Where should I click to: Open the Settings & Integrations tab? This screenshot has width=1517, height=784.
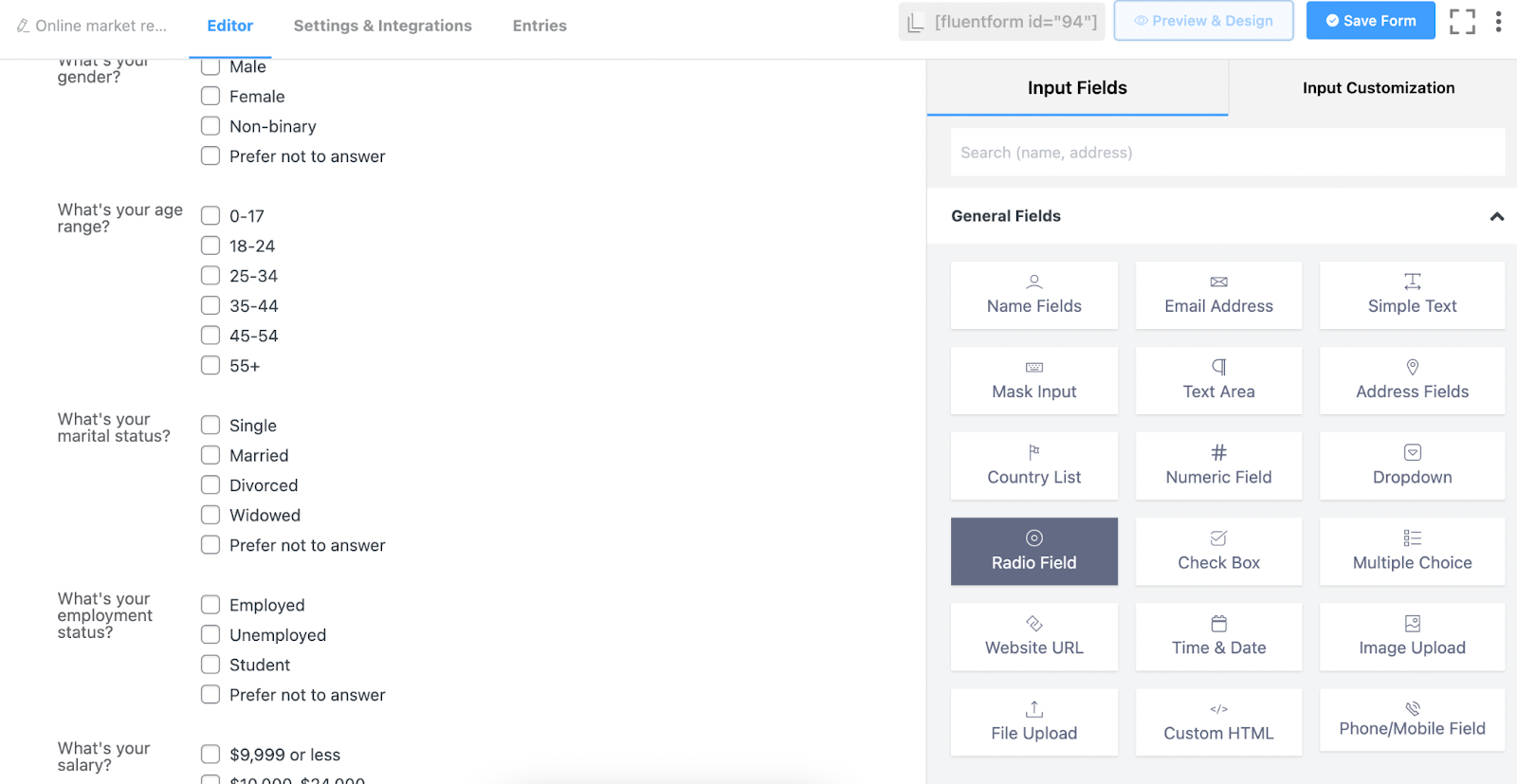pos(382,26)
